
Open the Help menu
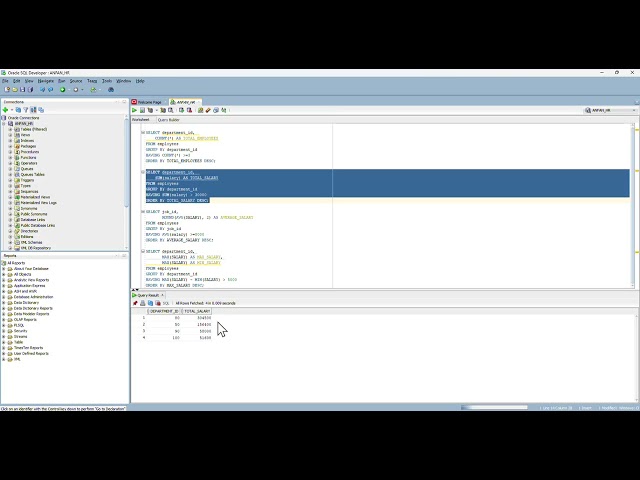click(140, 81)
